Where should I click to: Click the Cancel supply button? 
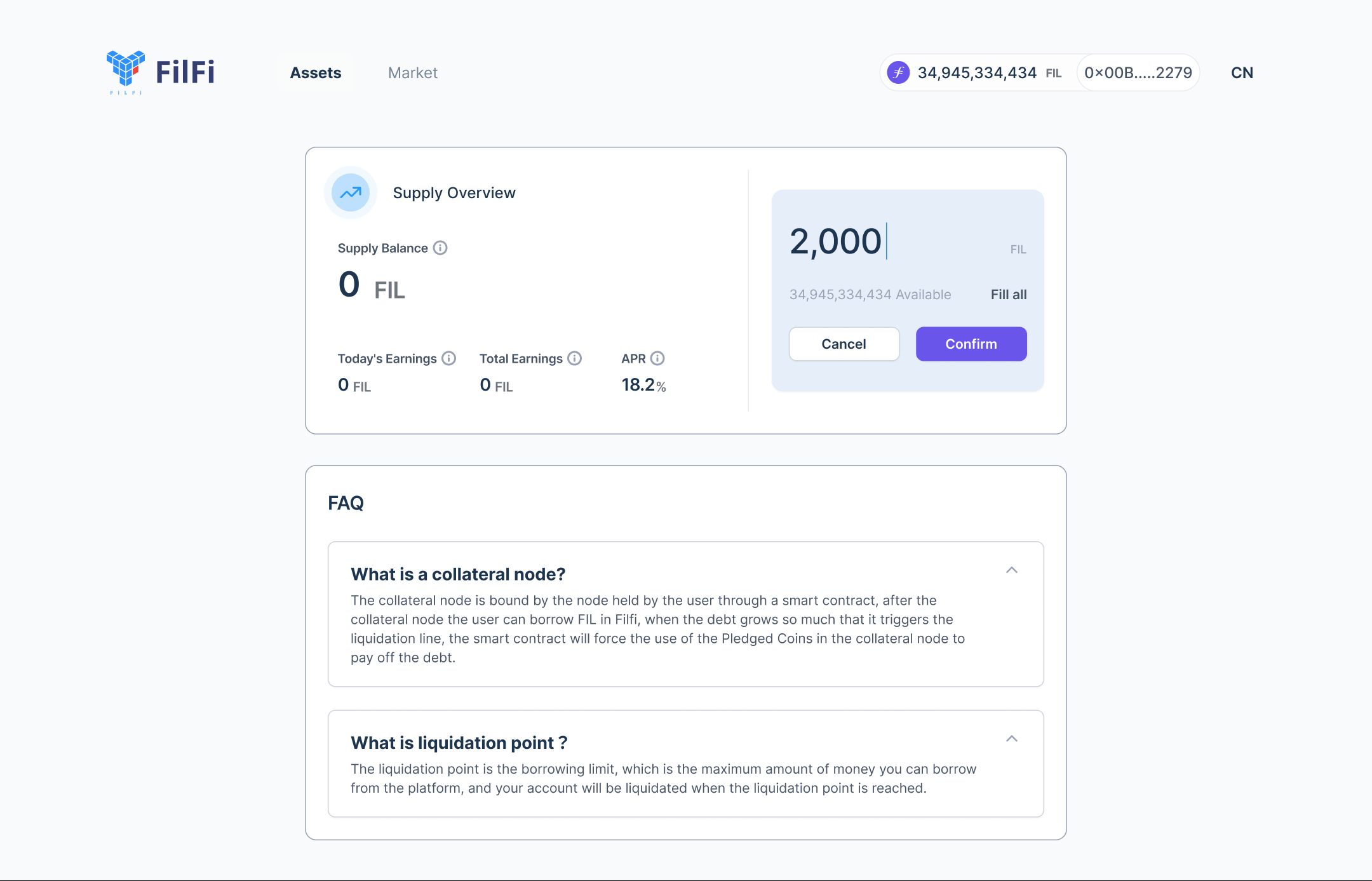tap(843, 343)
